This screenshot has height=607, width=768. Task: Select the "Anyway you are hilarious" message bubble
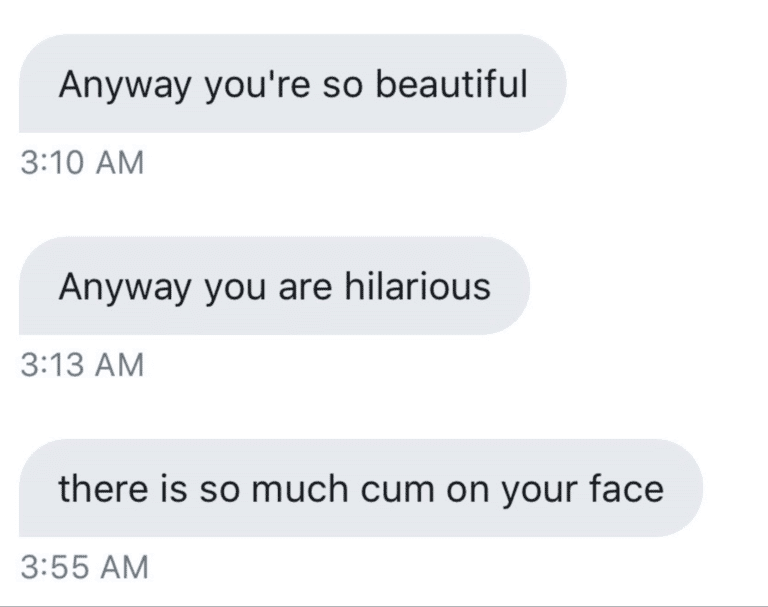[x=274, y=287]
